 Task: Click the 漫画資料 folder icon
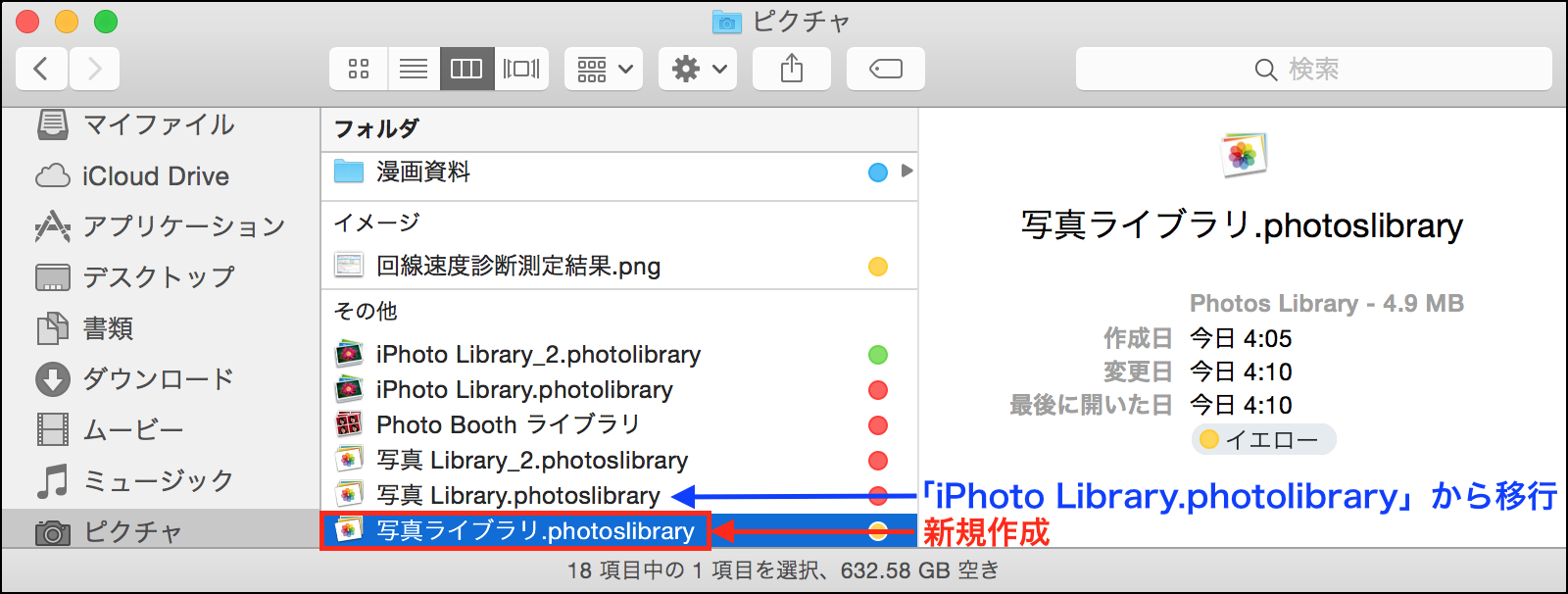tap(349, 172)
